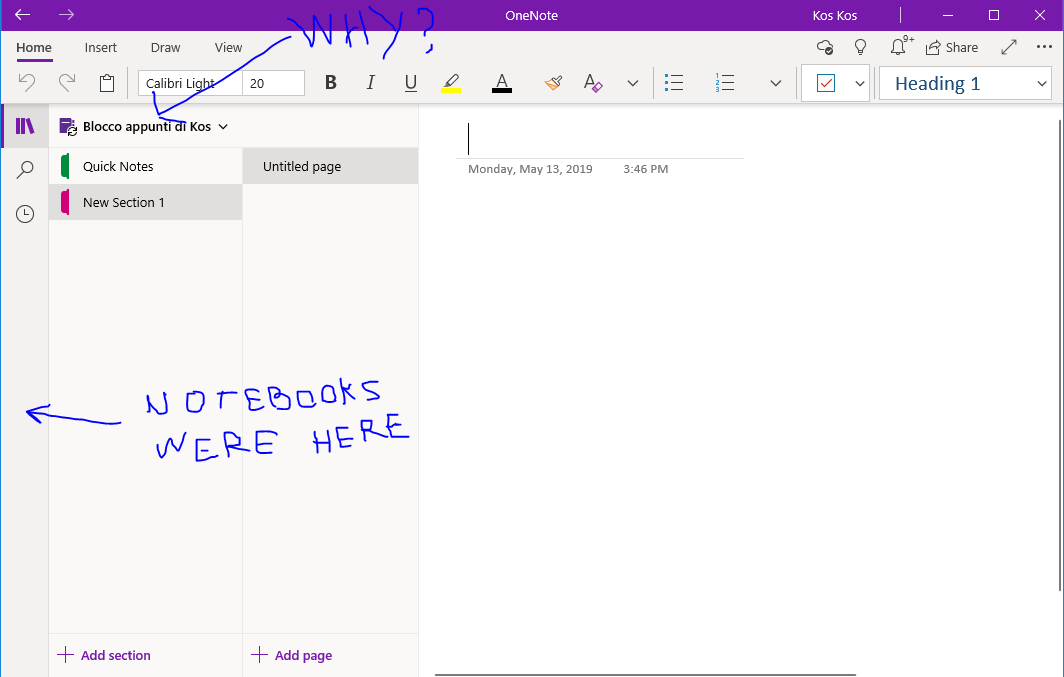1064x677 pixels.
Task: Open notifications via the bell icon
Action: (898, 47)
